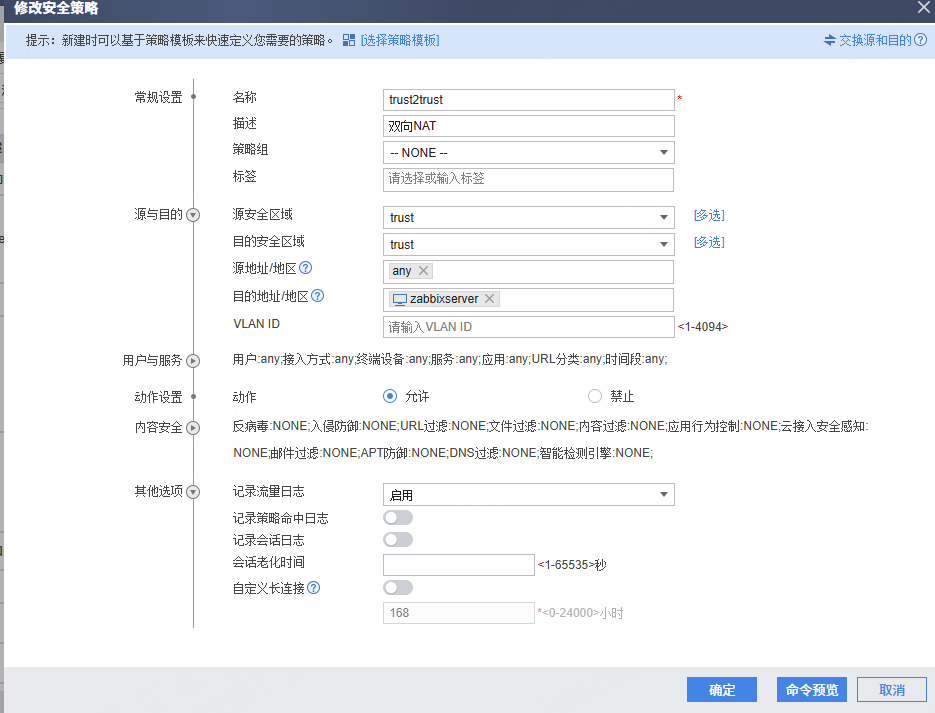Open the policy template selector icon
935x713 pixels.
[x=349, y=40]
